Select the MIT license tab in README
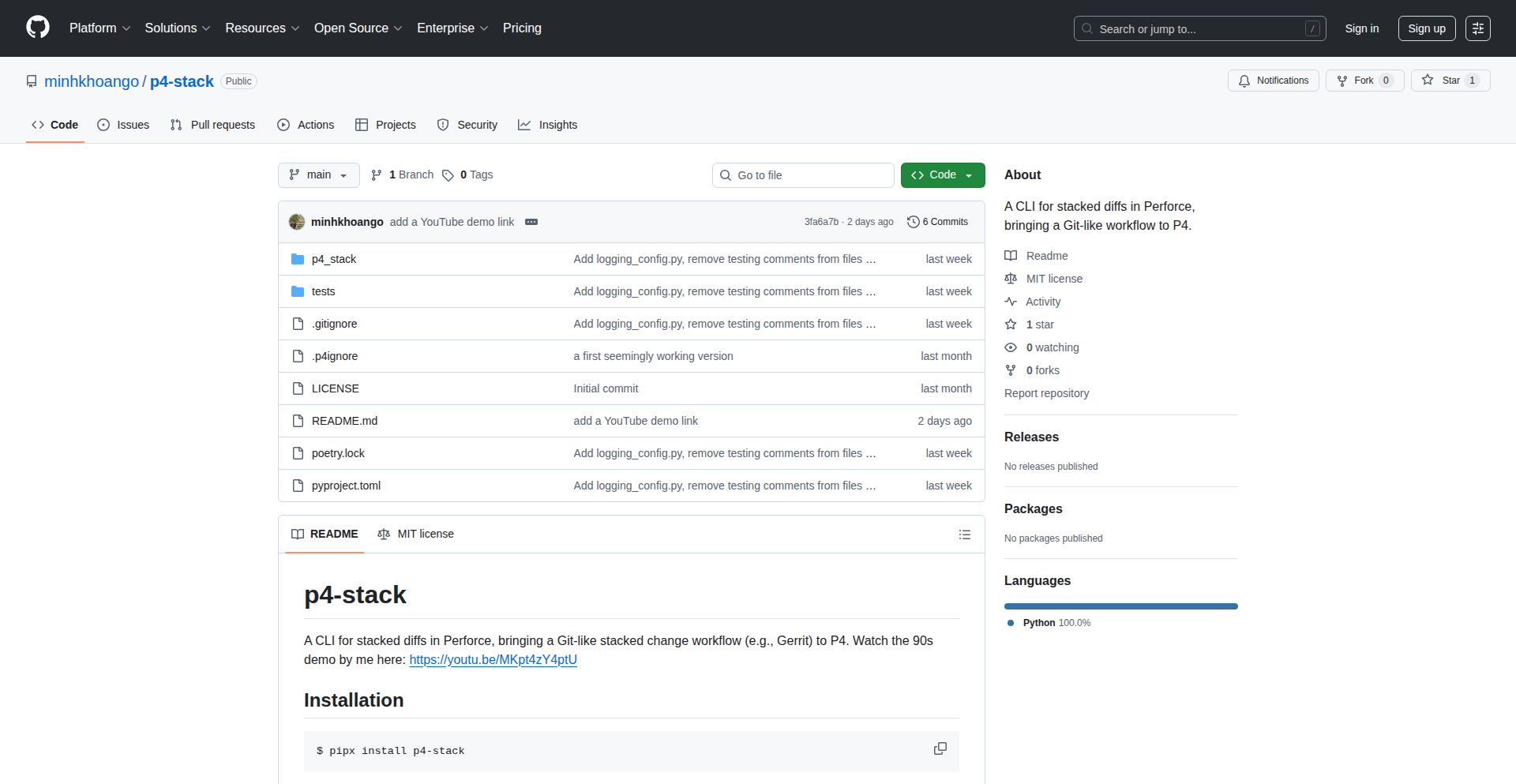Viewport: 1516px width, 784px height. click(416, 534)
